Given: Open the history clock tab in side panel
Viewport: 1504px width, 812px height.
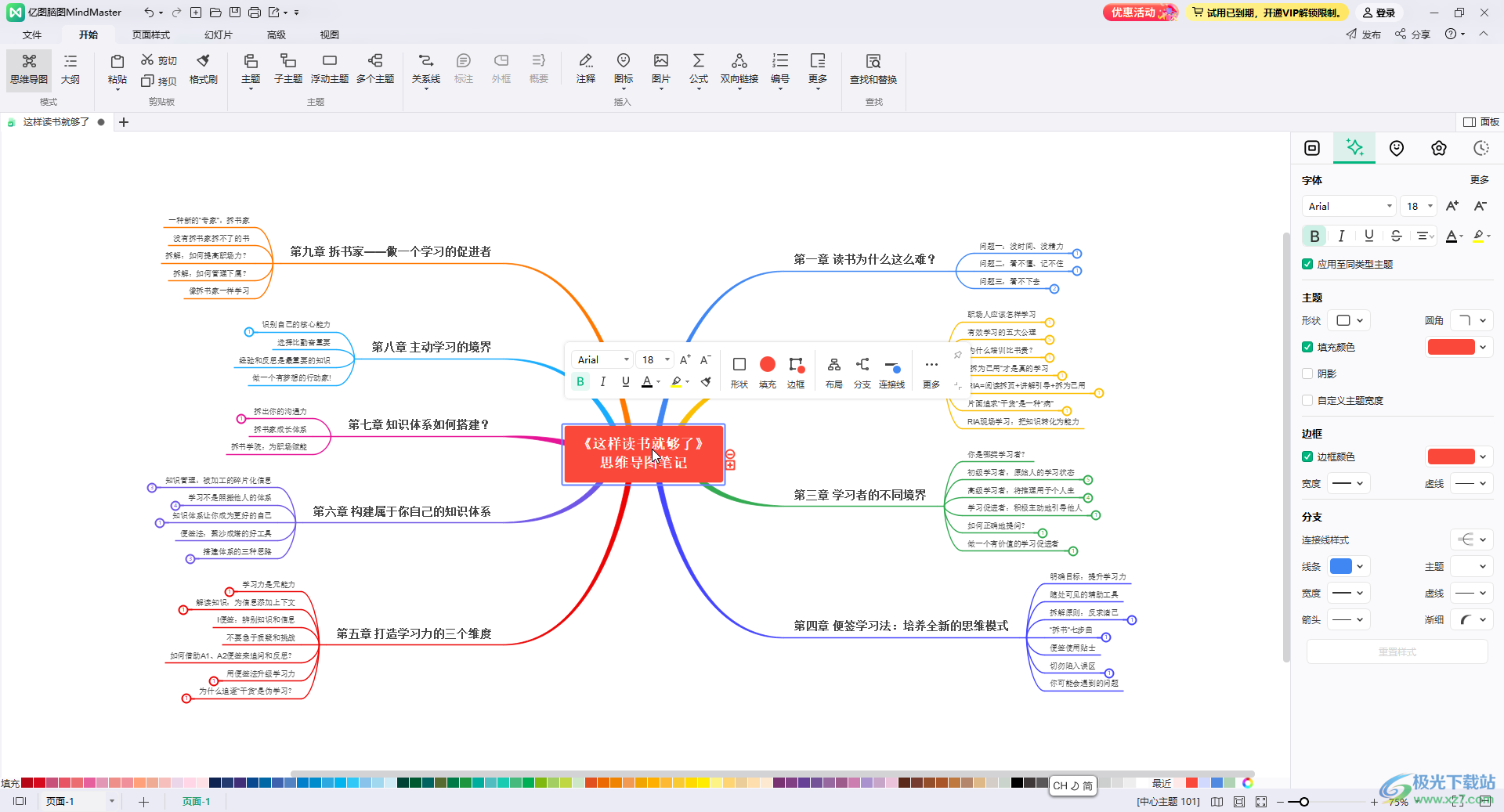Looking at the screenshot, I should (x=1480, y=148).
